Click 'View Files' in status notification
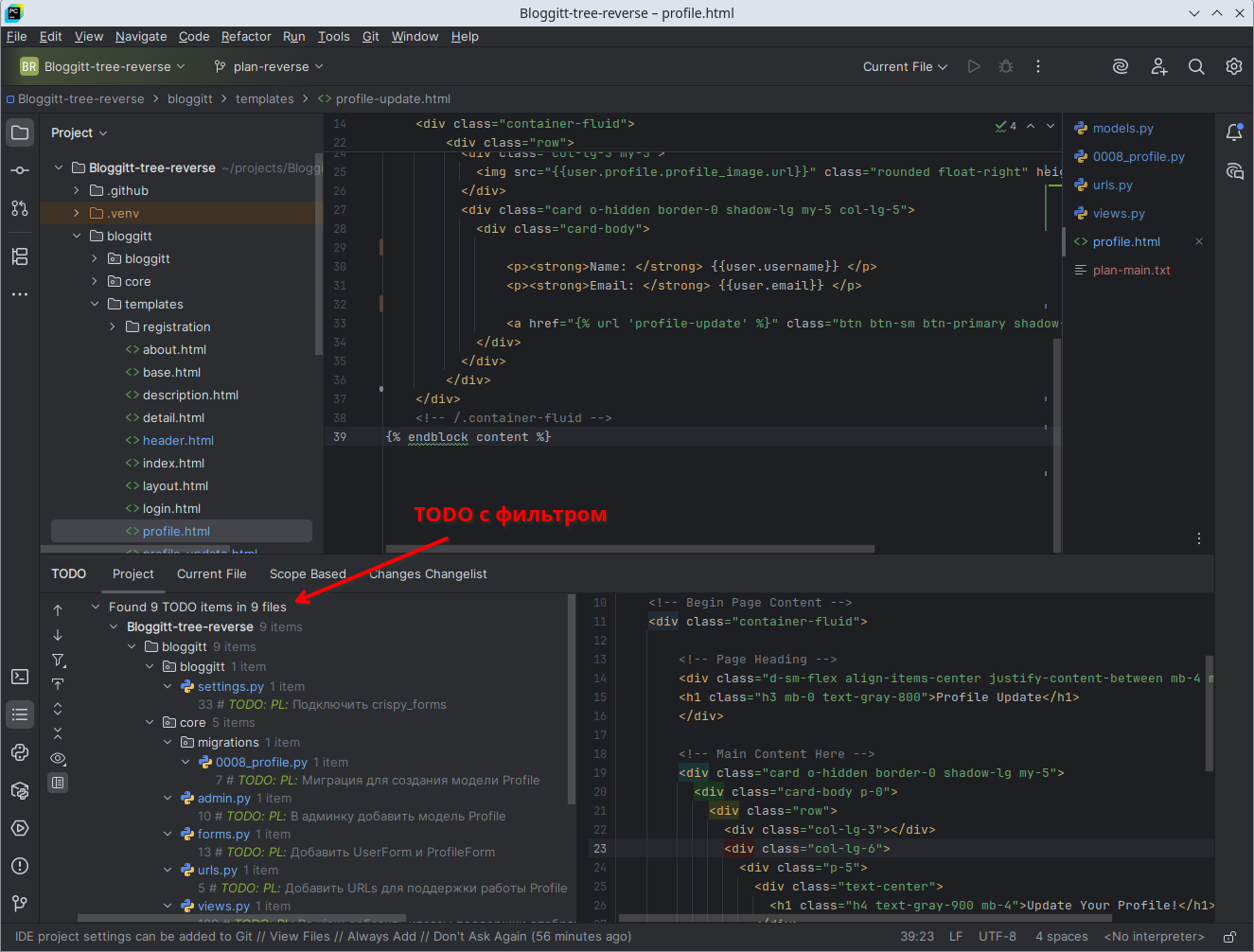This screenshot has width=1254, height=952. click(300, 937)
